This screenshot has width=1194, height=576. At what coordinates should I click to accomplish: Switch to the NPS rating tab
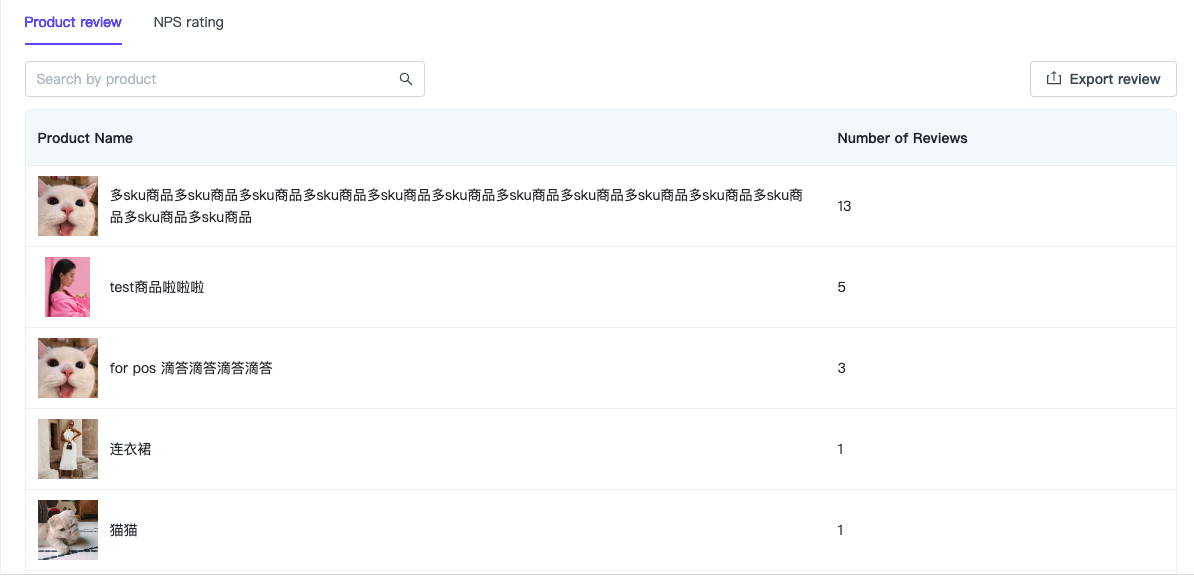point(188,22)
